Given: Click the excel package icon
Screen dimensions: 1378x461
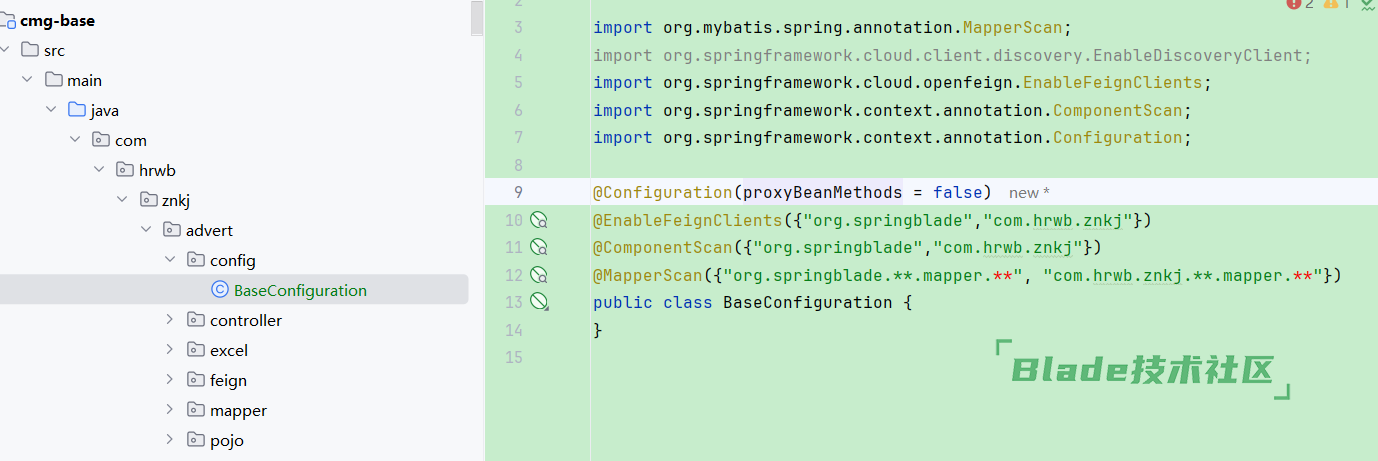Looking at the screenshot, I should point(196,350).
